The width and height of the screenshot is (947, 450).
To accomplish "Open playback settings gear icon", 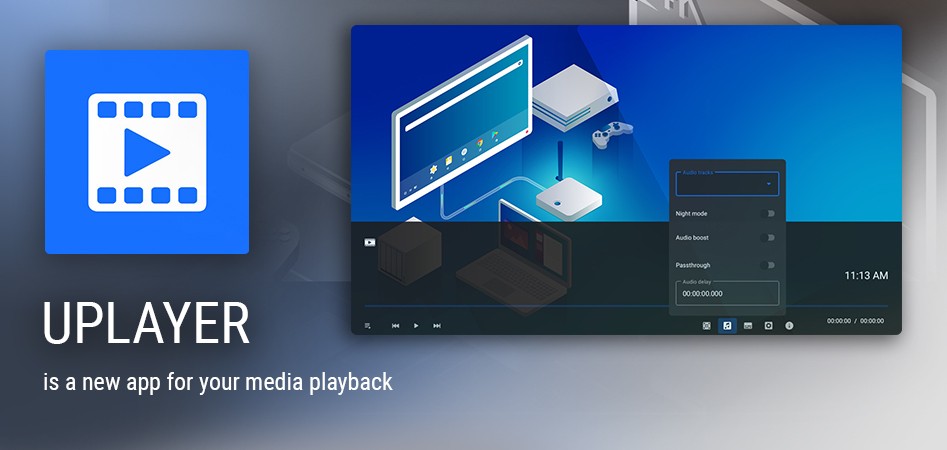I will click(x=768, y=326).
